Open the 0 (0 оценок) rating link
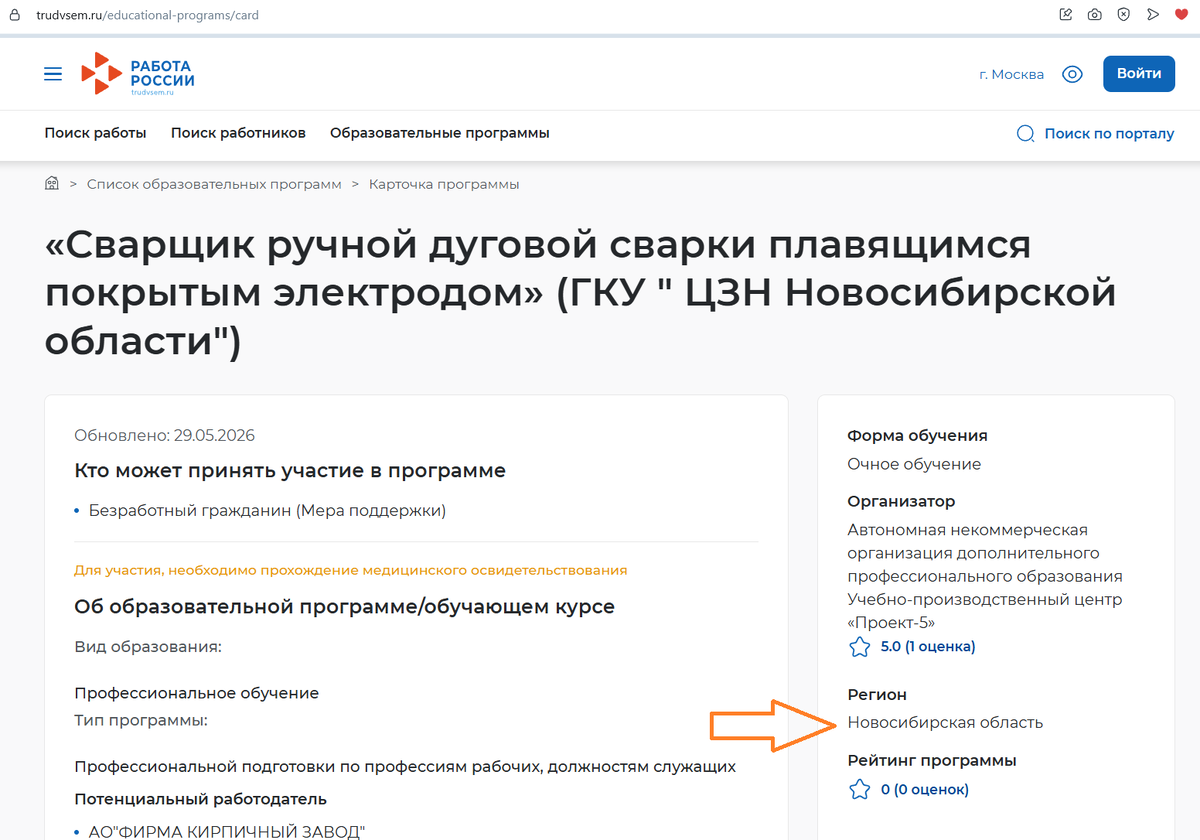 pyautogui.click(x=925, y=789)
